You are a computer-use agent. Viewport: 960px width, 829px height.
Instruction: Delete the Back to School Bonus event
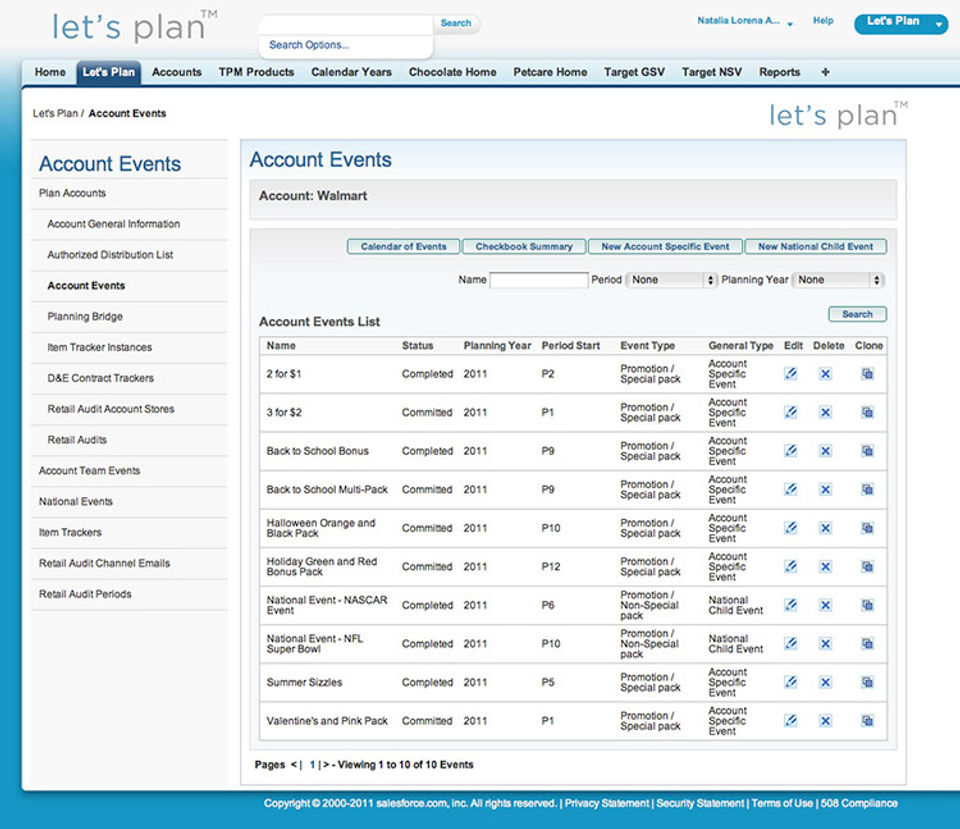click(x=825, y=451)
